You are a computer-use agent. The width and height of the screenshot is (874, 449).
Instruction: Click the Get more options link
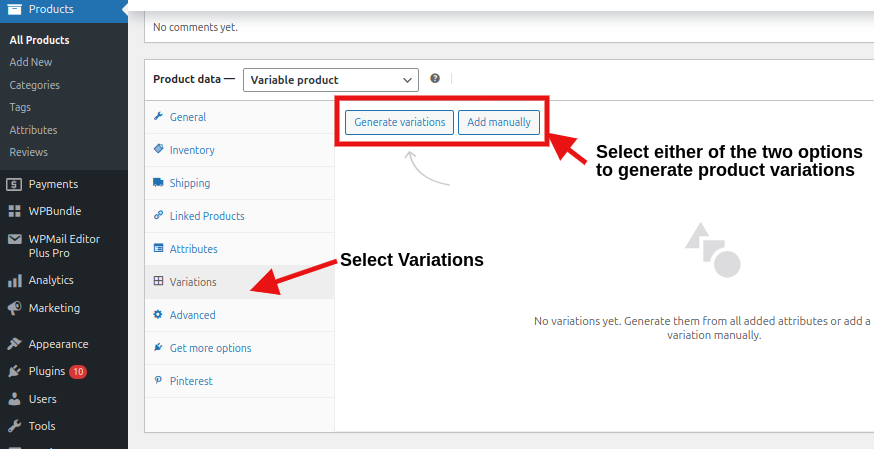(x=210, y=348)
